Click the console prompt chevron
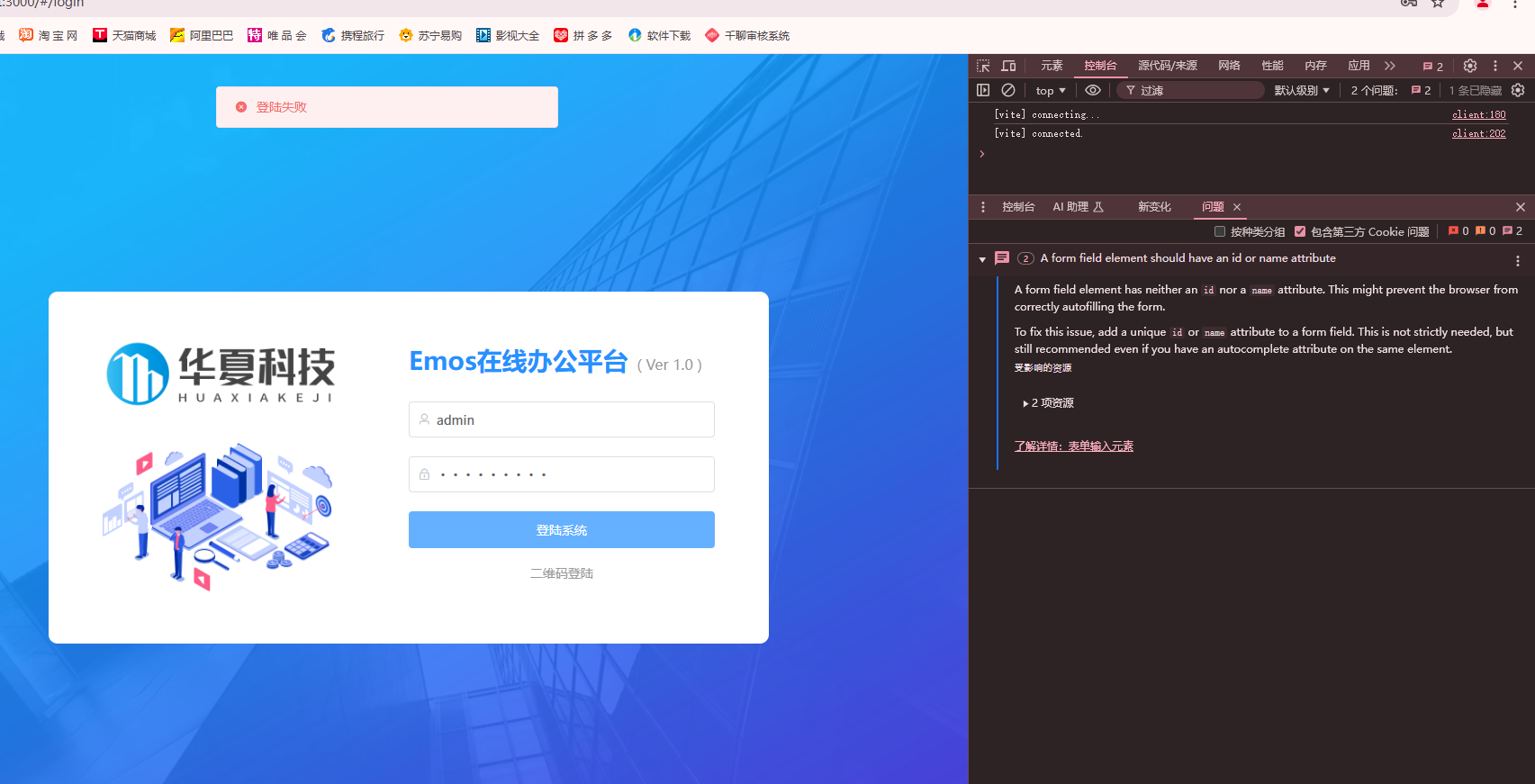The width and height of the screenshot is (1535, 784). coord(982,154)
